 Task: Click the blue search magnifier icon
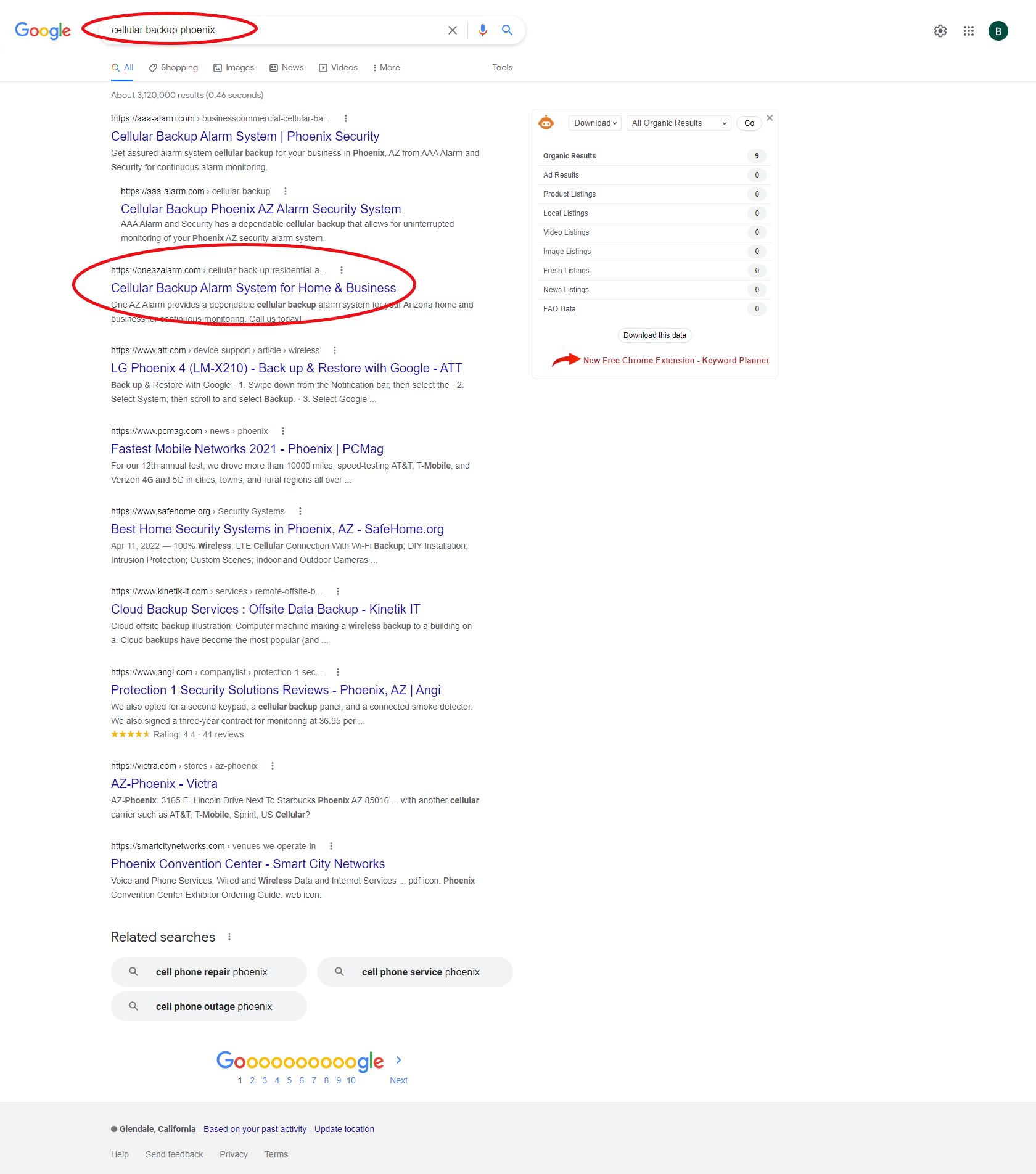tap(507, 30)
